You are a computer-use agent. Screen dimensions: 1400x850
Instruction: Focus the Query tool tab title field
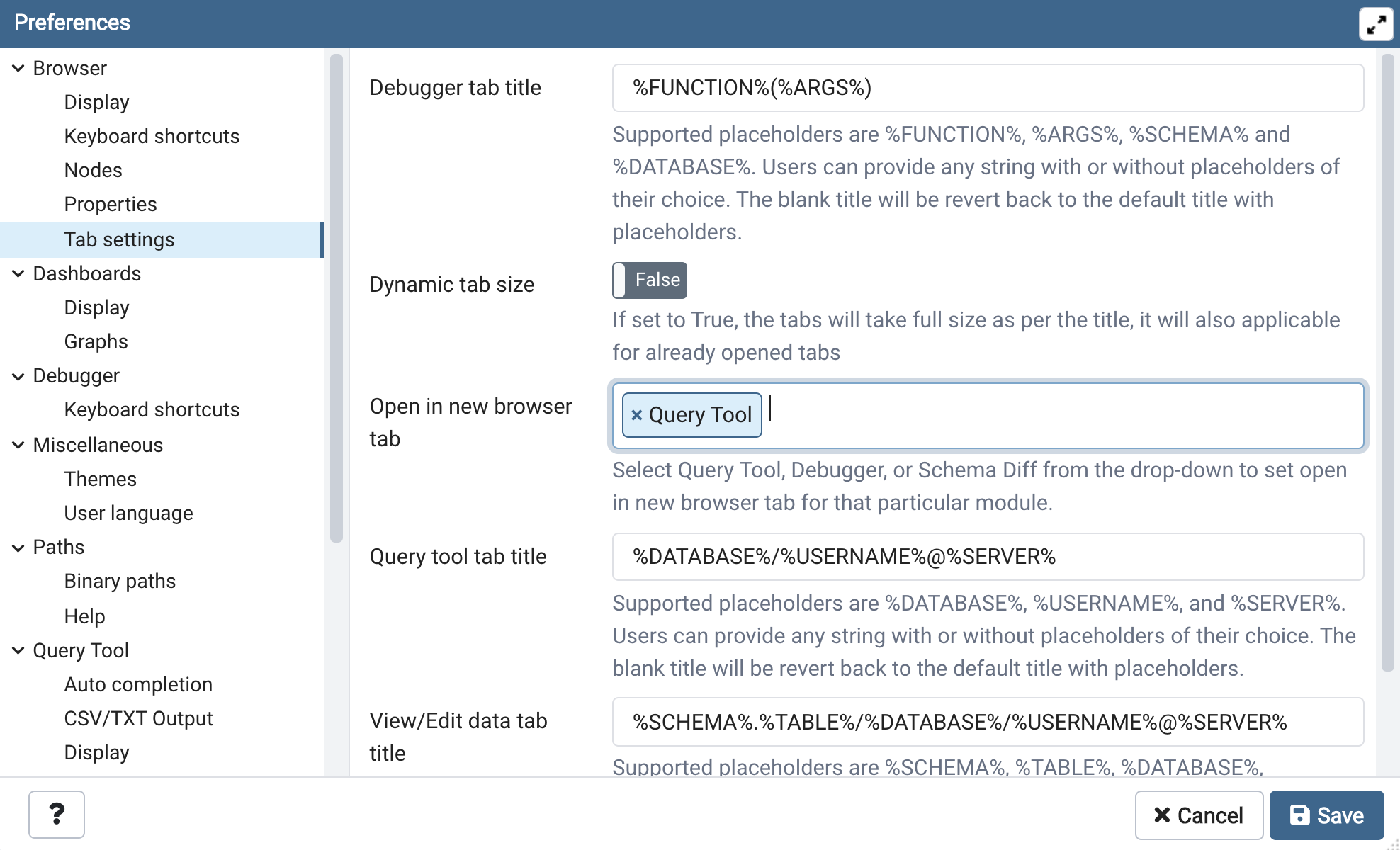pyautogui.click(x=988, y=557)
